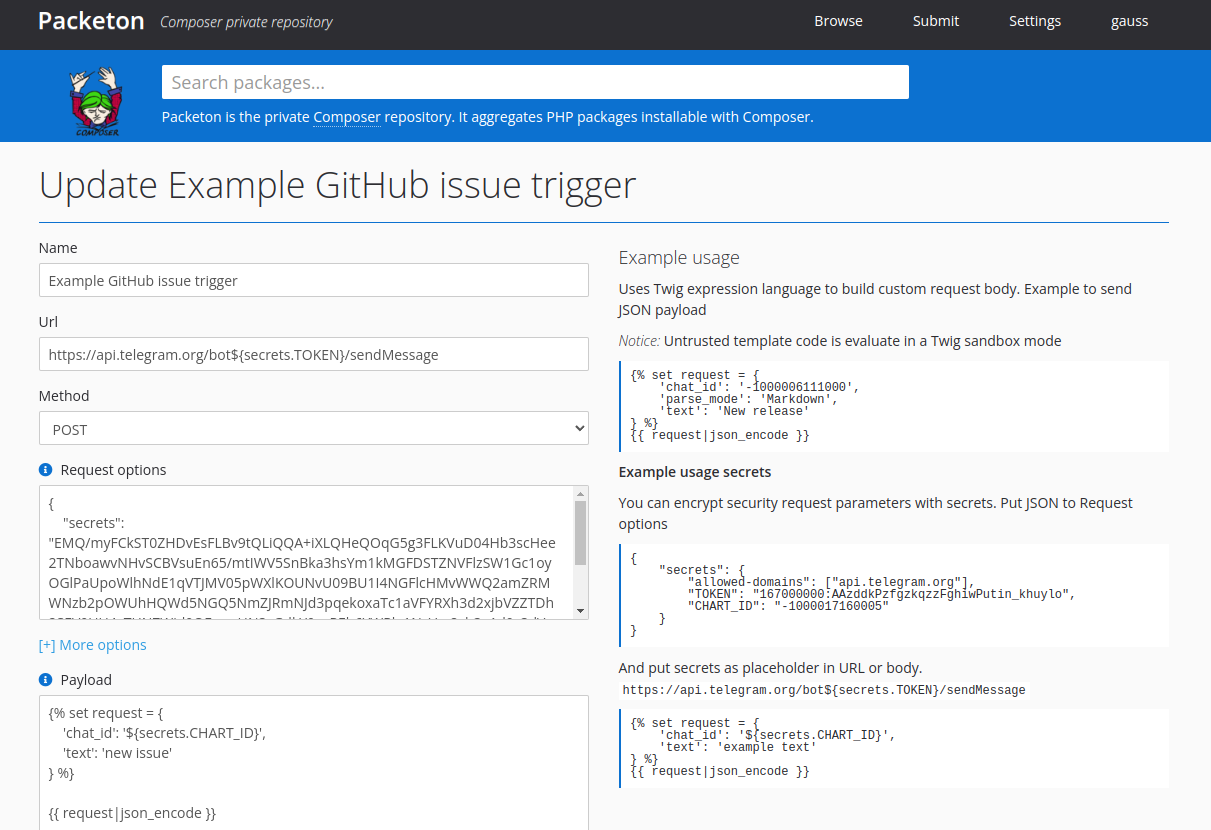Click the example secrets JSON code block
The height and width of the screenshot is (830, 1211).
pos(893,595)
